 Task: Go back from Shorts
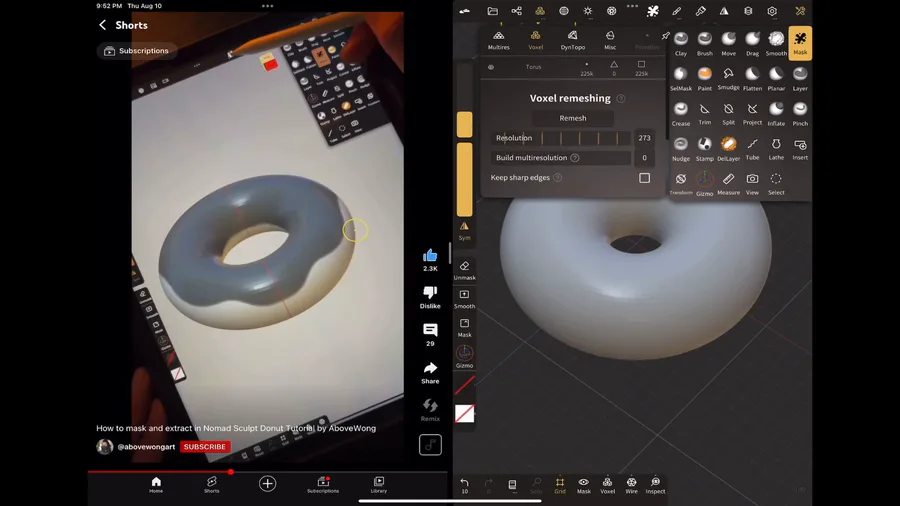[x=102, y=25]
